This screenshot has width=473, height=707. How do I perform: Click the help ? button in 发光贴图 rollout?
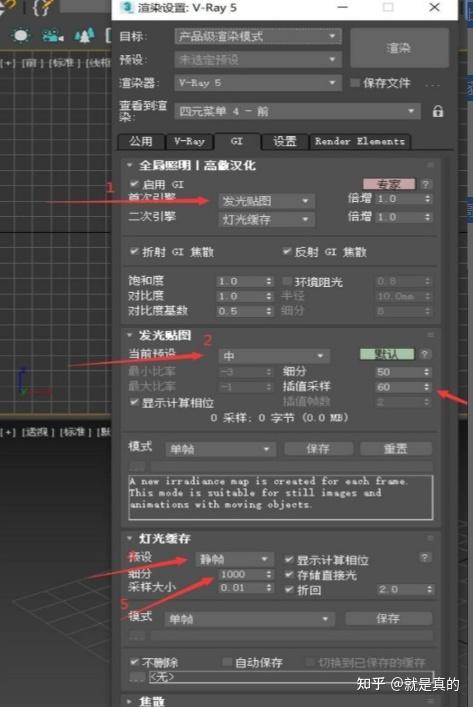tap(424, 354)
